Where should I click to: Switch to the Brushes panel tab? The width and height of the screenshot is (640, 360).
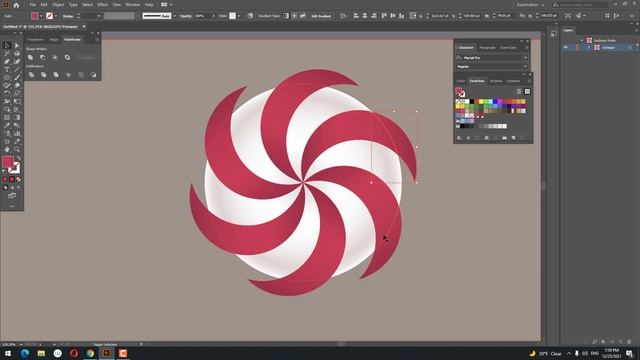point(496,81)
